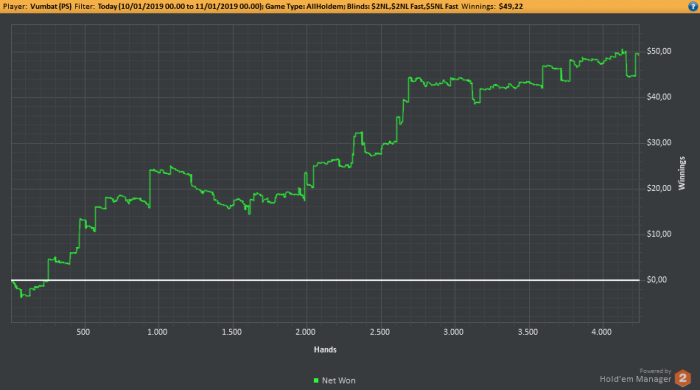Click the white zero baseline on graph
Screen dimensions: 700x390
[325, 280]
